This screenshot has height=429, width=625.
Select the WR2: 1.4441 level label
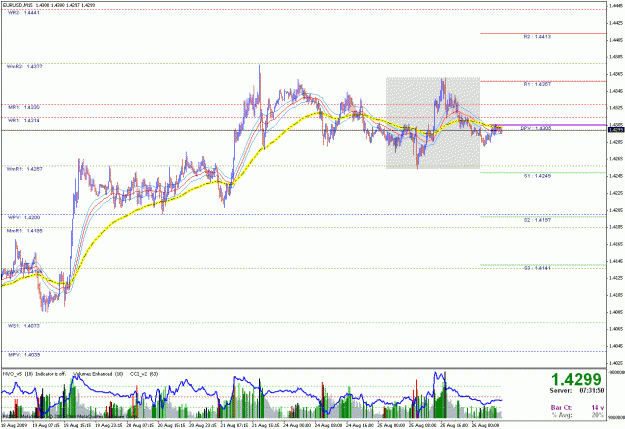pyautogui.click(x=24, y=13)
